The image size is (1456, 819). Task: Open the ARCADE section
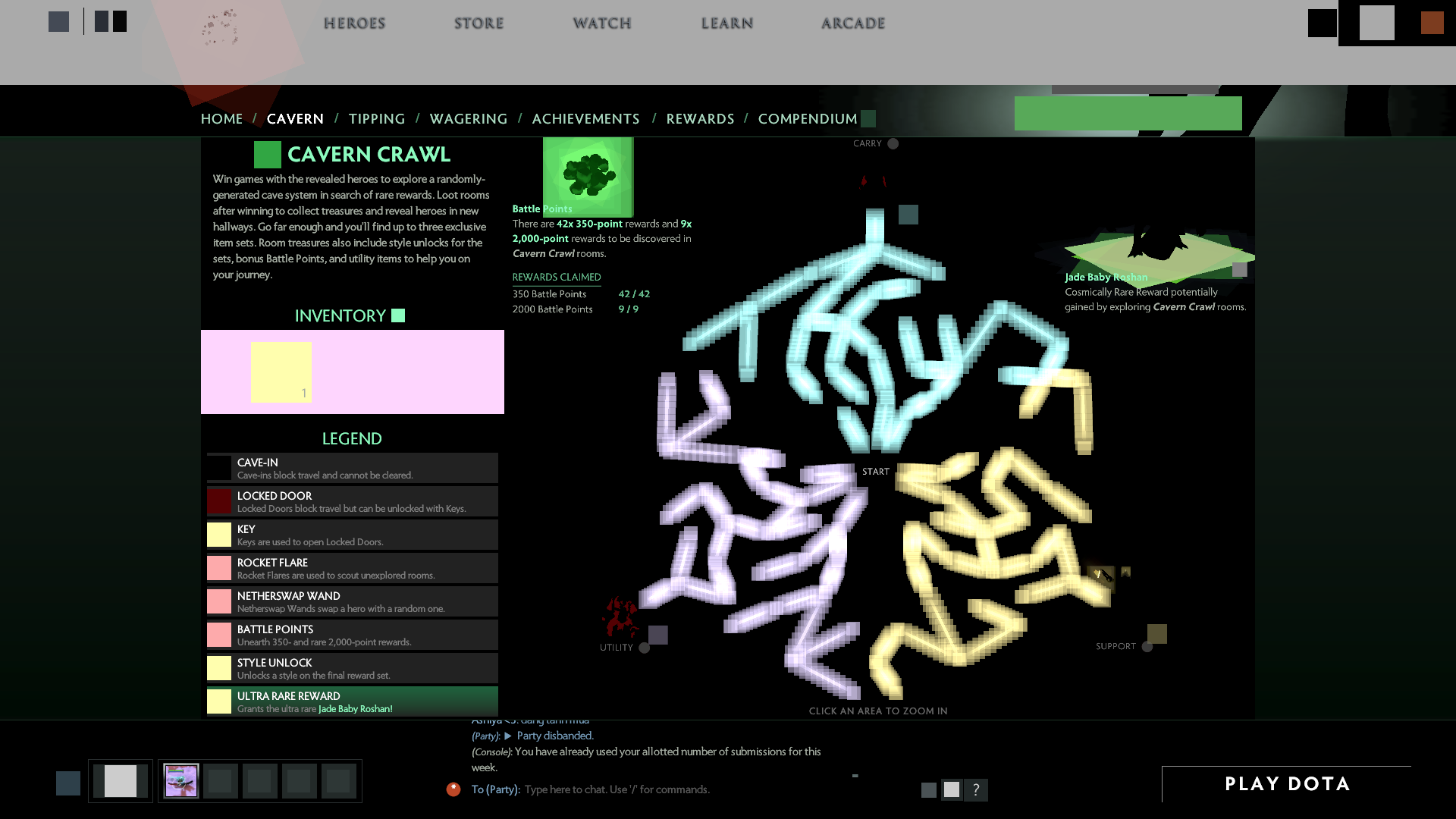pyautogui.click(x=853, y=23)
